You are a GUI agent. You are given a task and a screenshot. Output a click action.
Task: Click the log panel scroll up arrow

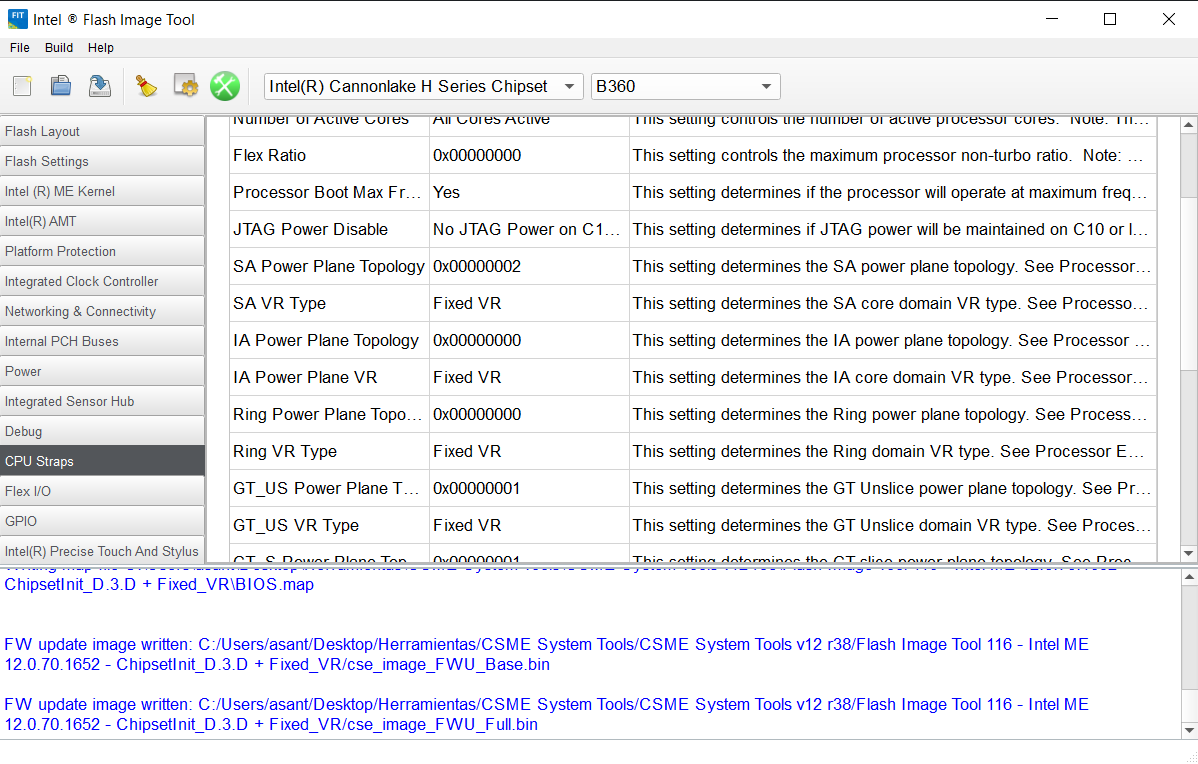[x=1189, y=578]
